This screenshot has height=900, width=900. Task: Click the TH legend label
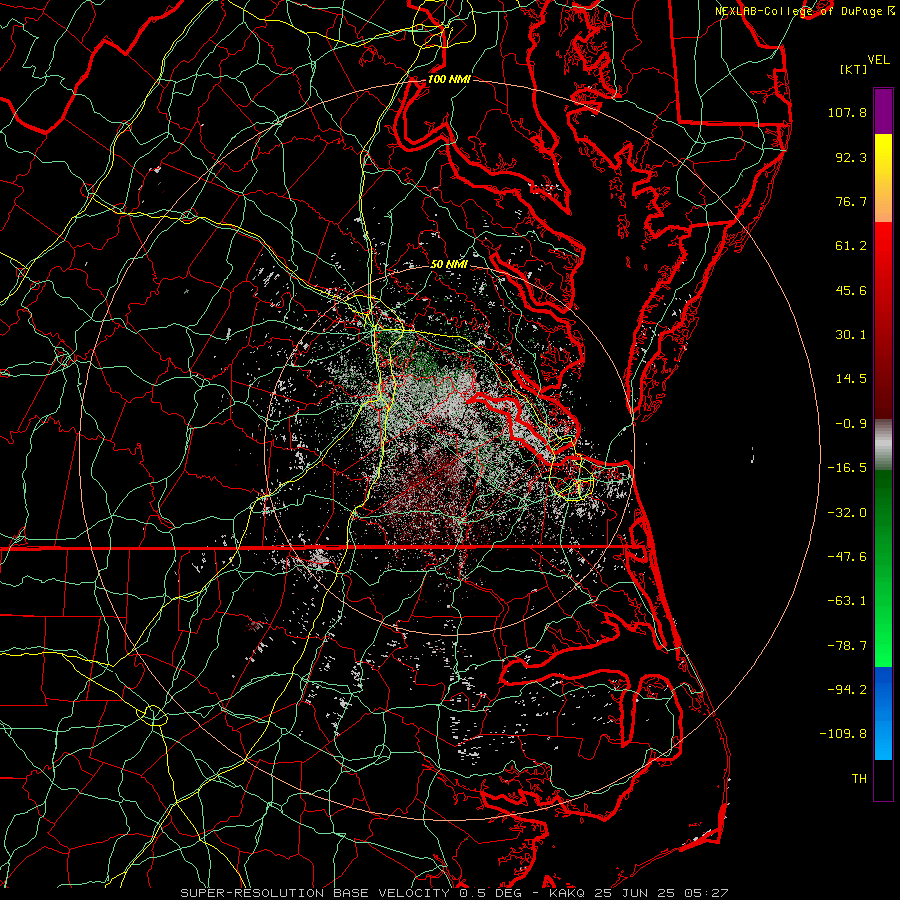pos(859,779)
